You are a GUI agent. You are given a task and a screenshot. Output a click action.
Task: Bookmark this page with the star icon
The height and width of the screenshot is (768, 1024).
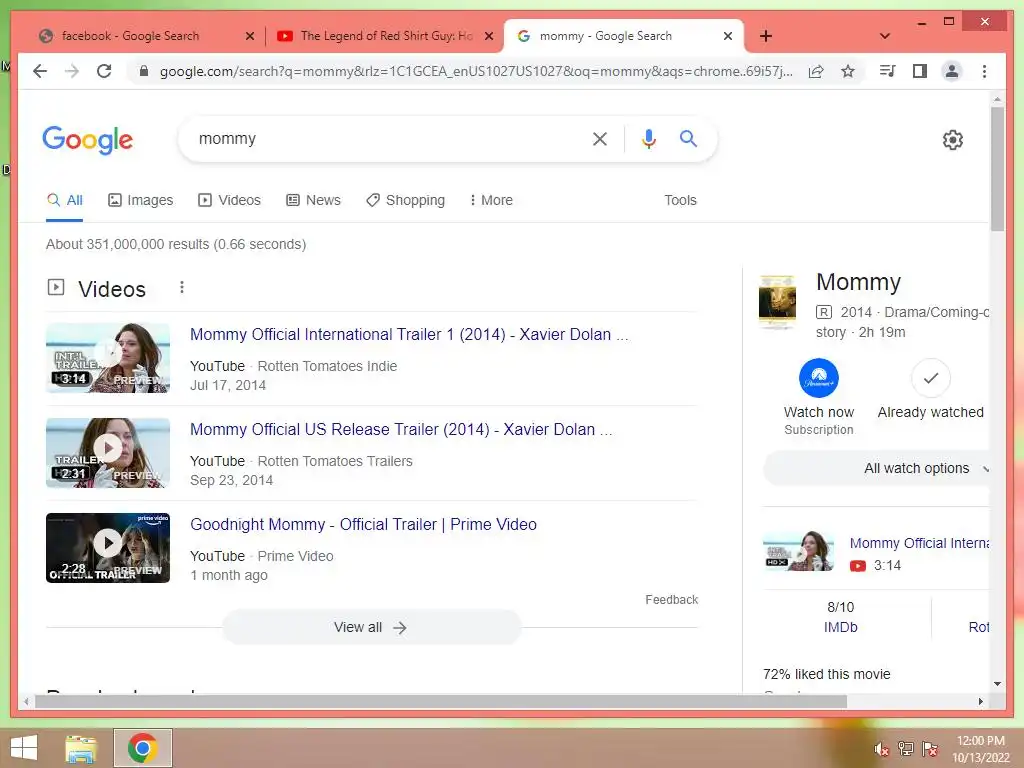coord(848,71)
